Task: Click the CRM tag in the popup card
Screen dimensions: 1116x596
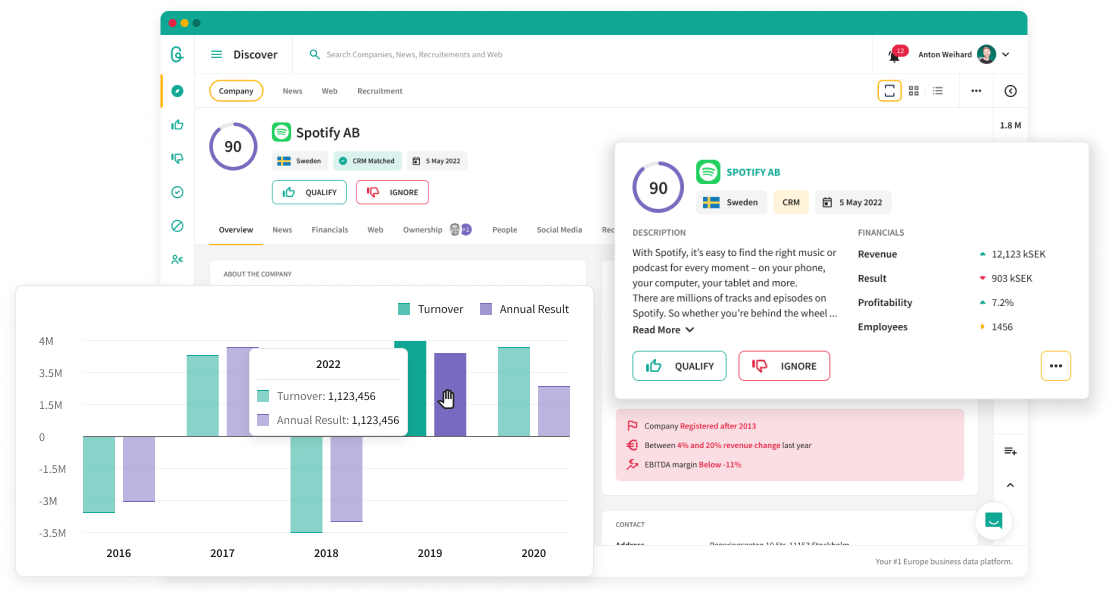Action: coord(791,202)
